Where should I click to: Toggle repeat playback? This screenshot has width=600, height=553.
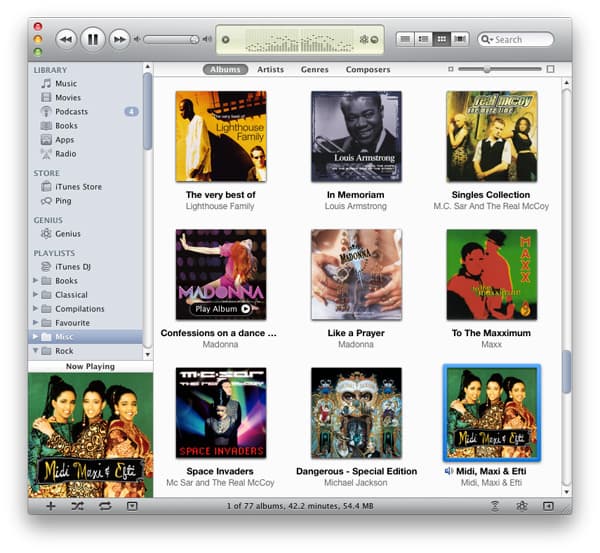tap(105, 506)
